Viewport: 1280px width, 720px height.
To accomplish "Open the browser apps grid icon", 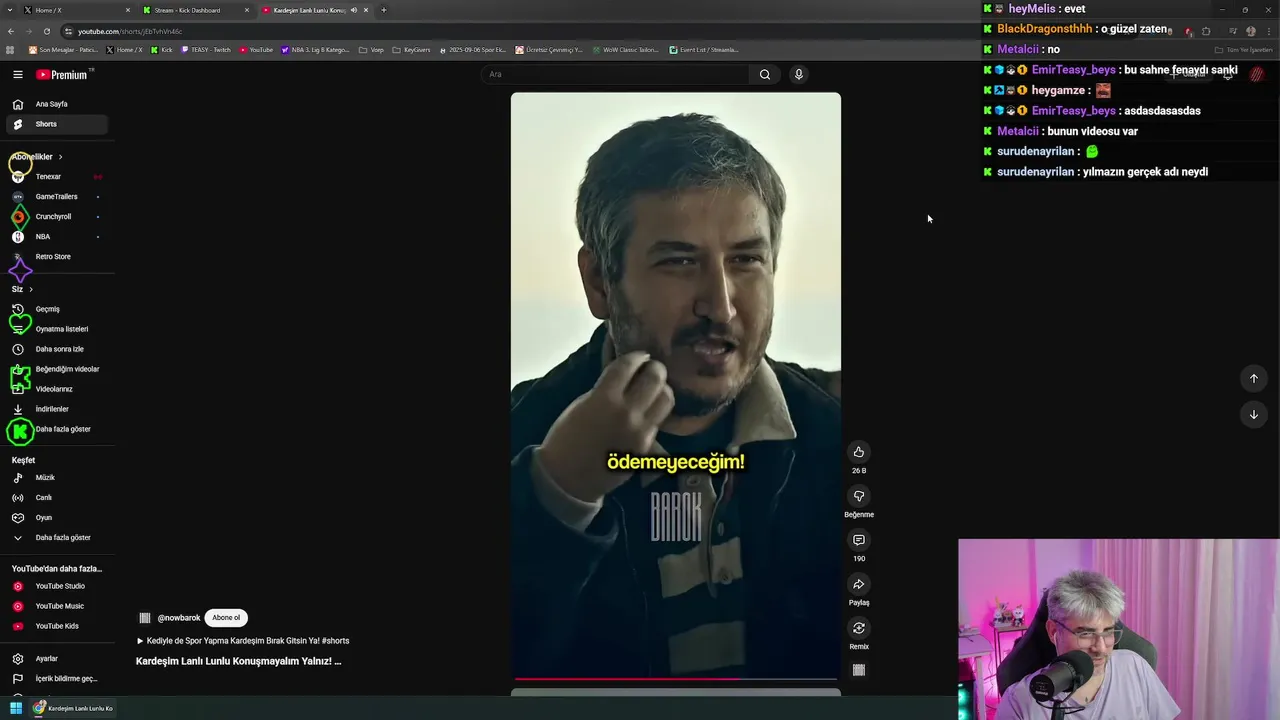I will [10, 50].
